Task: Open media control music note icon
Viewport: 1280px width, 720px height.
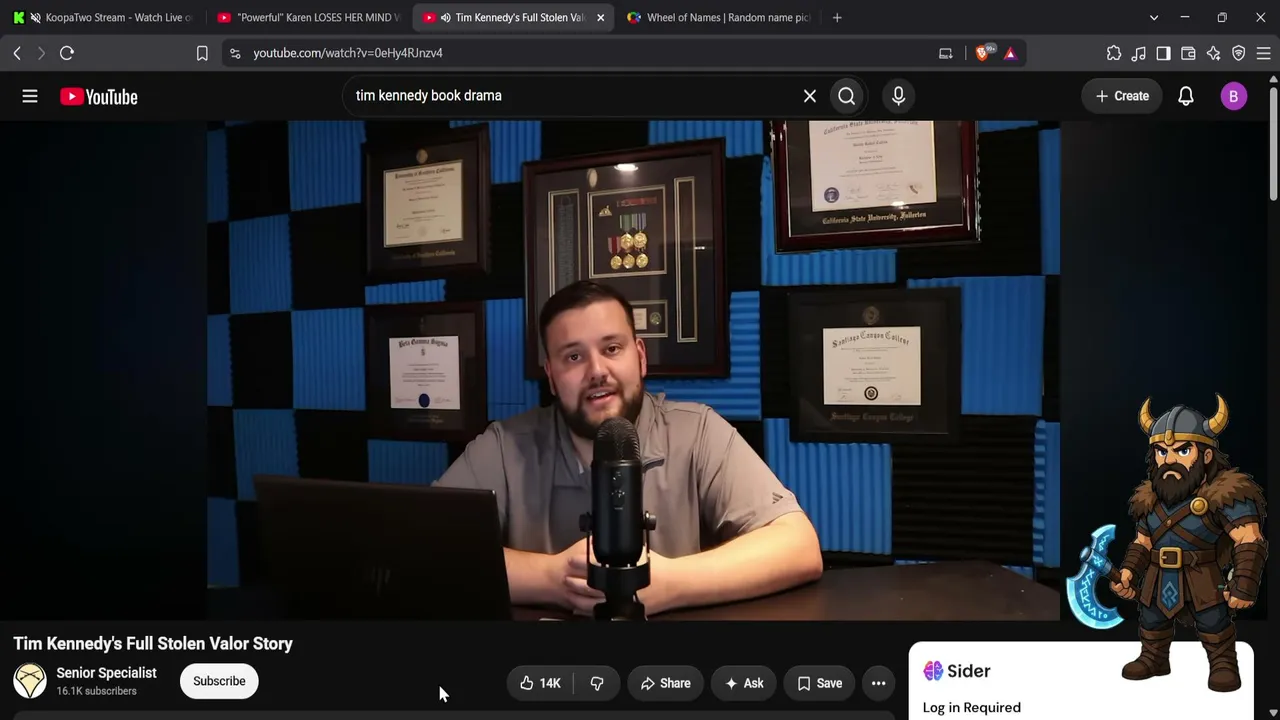Action: click(1139, 53)
